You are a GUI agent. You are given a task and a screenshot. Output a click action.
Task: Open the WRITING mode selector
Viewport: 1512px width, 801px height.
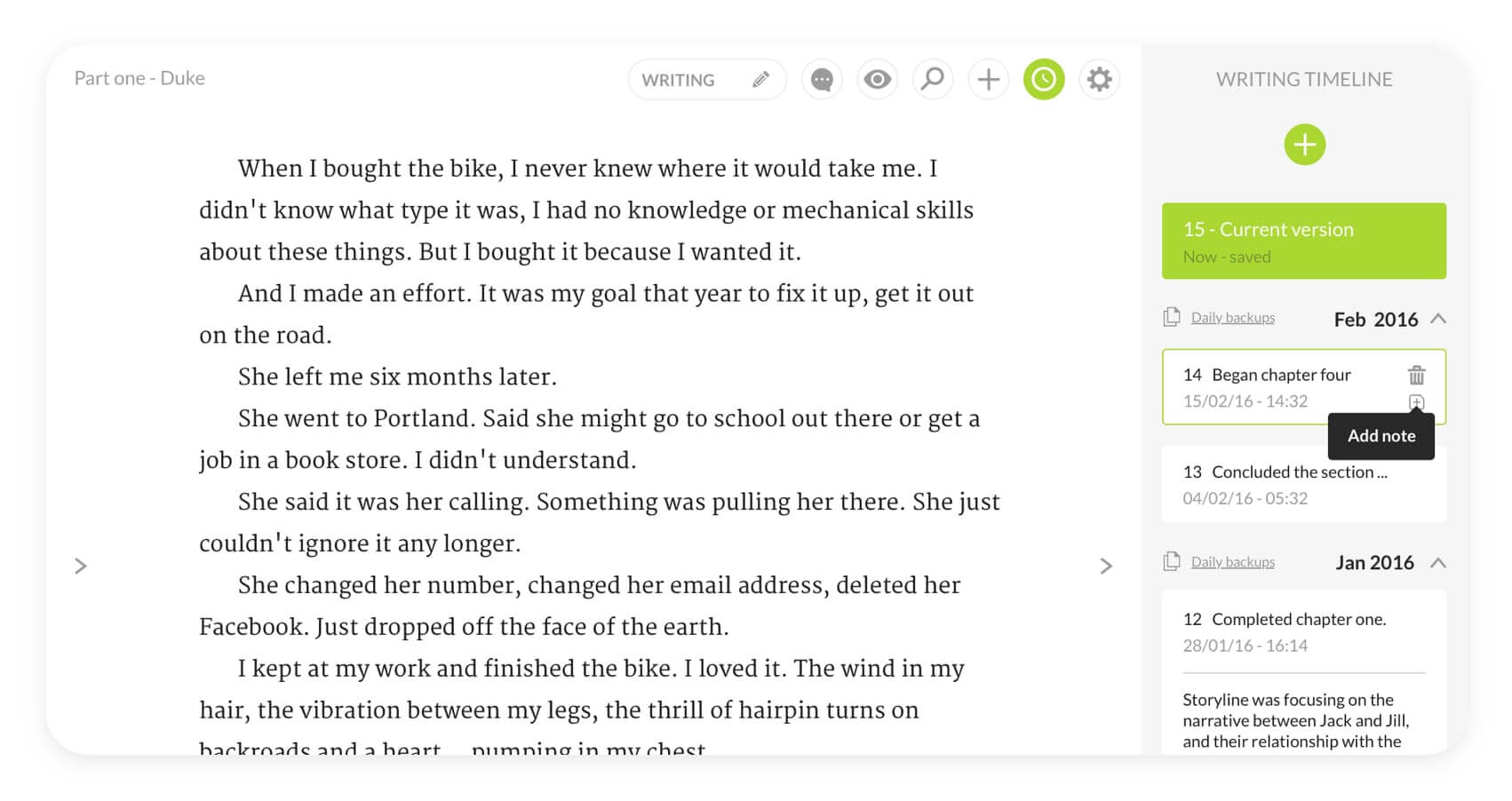pyautogui.click(x=707, y=80)
